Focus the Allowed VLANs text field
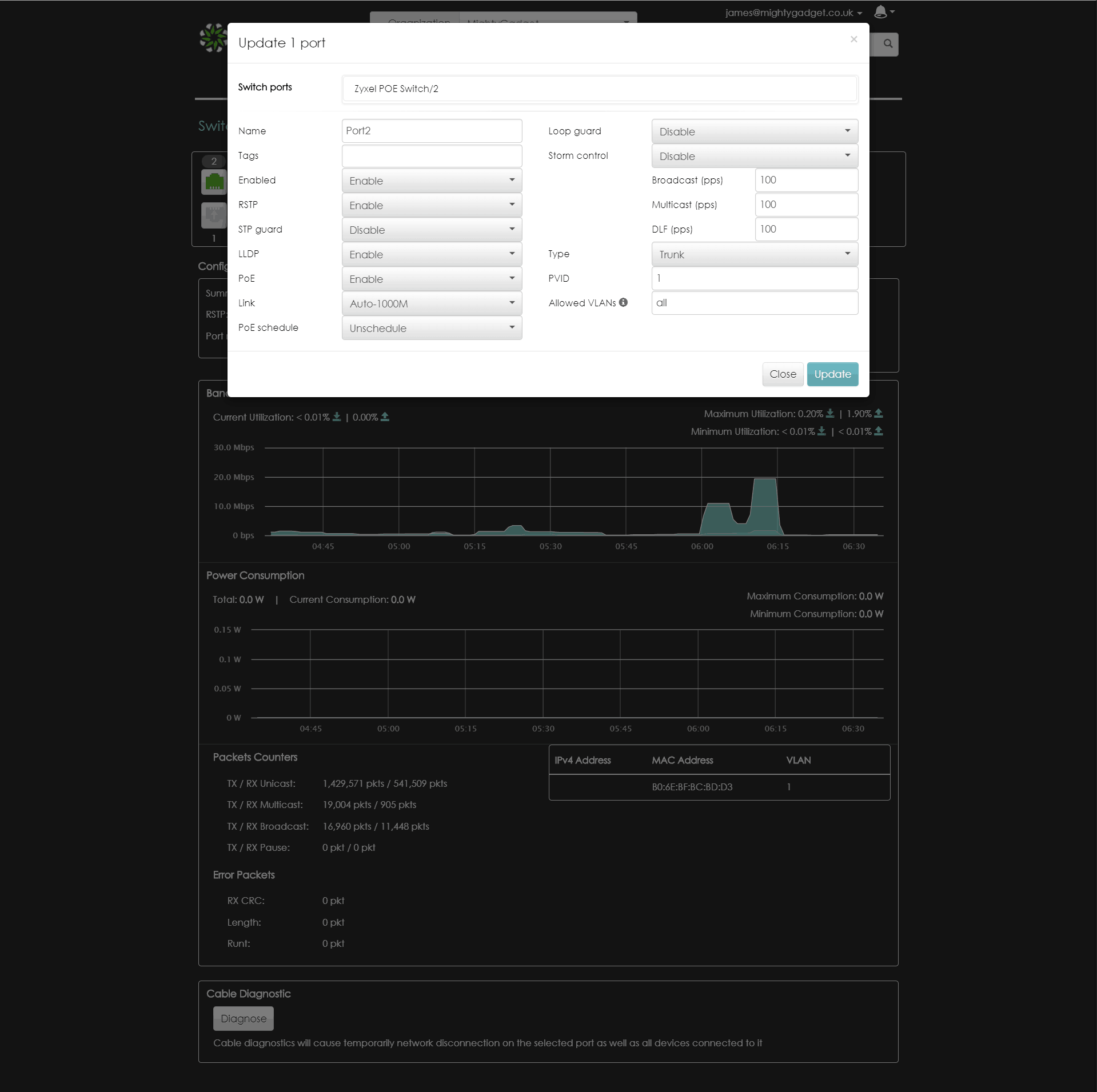This screenshot has height=1092, width=1097. click(x=754, y=303)
